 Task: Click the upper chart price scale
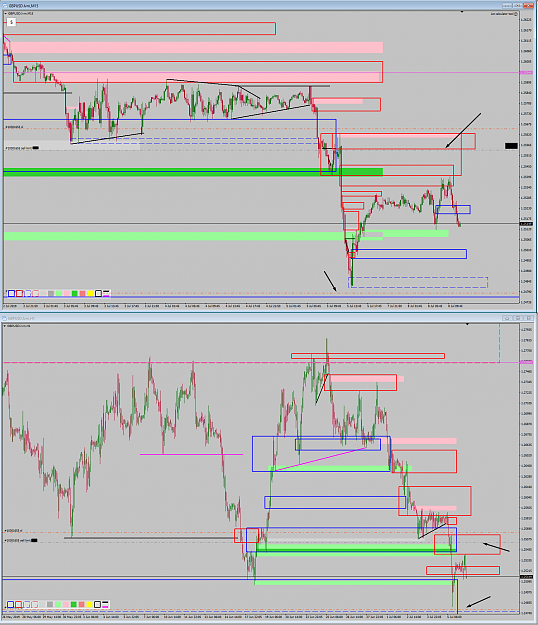click(526, 157)
